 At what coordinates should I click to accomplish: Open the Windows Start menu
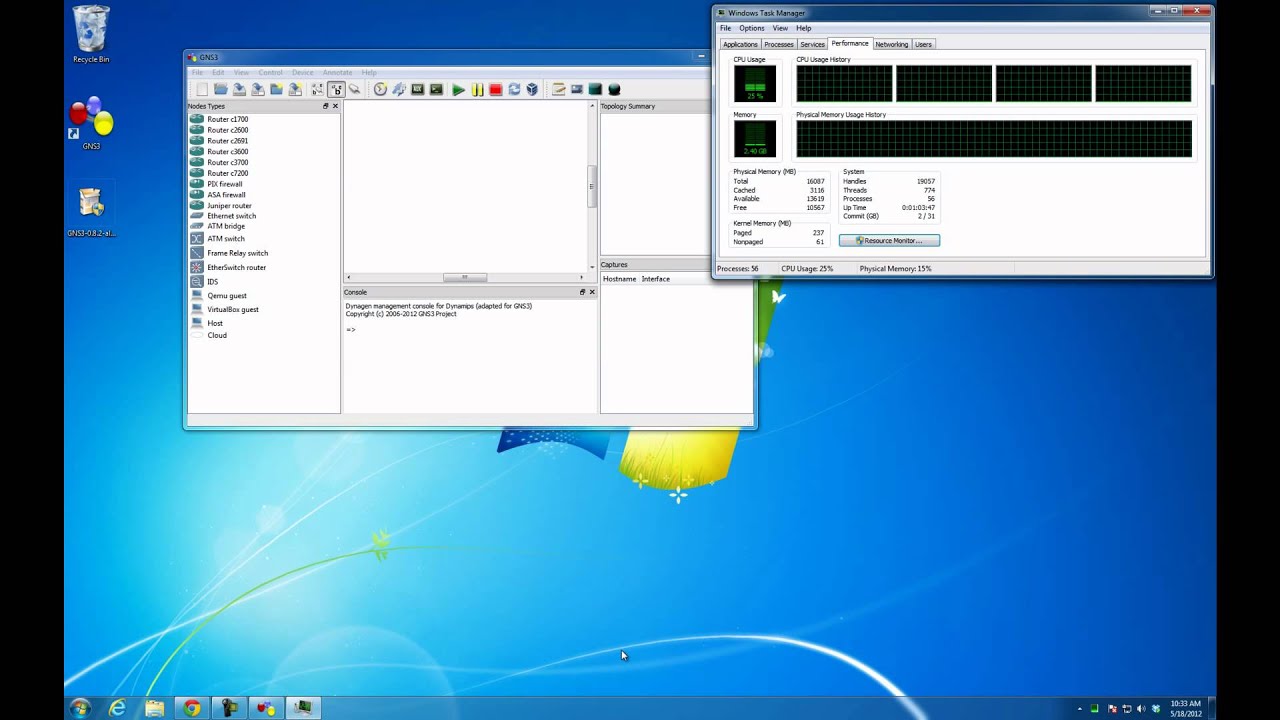[x=80, y=708]
